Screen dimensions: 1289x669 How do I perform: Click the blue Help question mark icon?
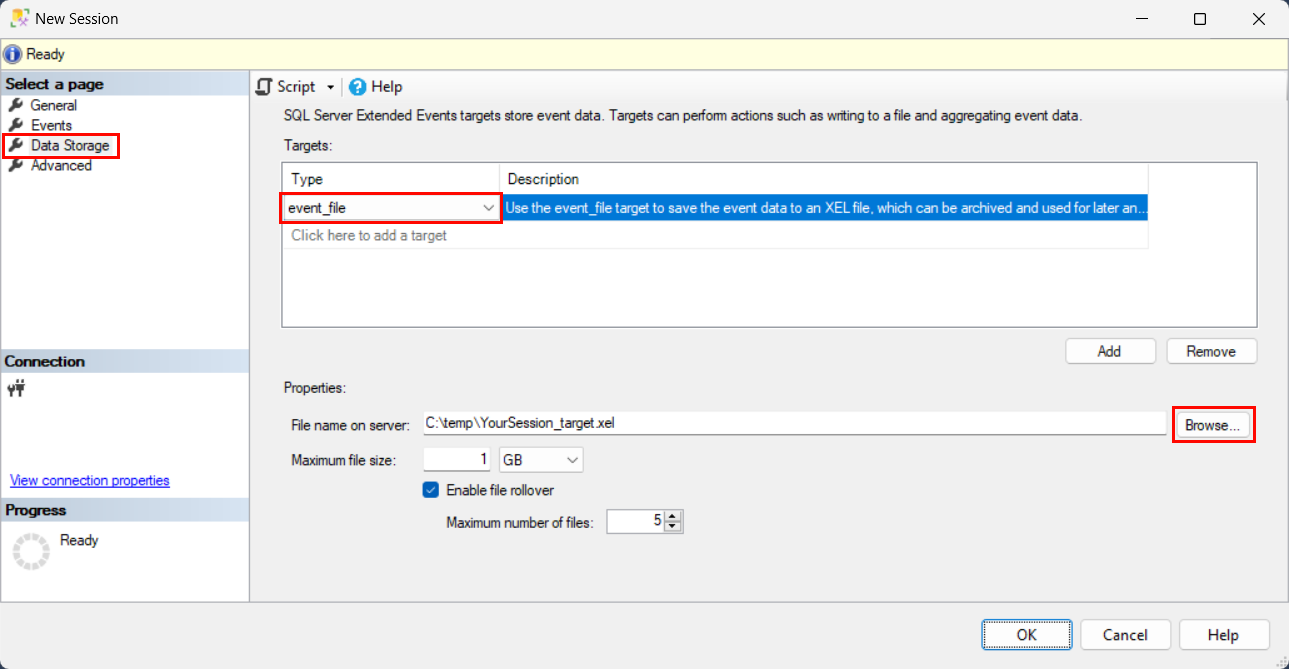[x=357, y=87]
